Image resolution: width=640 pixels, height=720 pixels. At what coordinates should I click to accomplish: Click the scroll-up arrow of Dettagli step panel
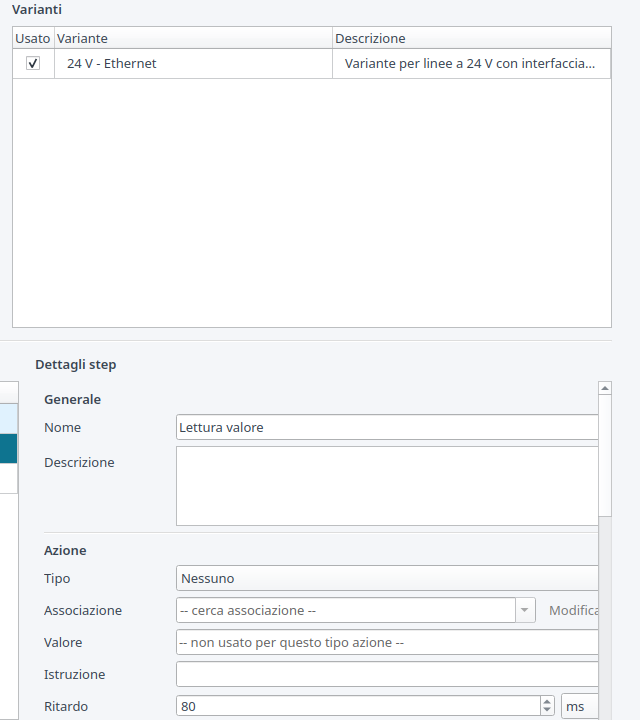click(605, 388)
